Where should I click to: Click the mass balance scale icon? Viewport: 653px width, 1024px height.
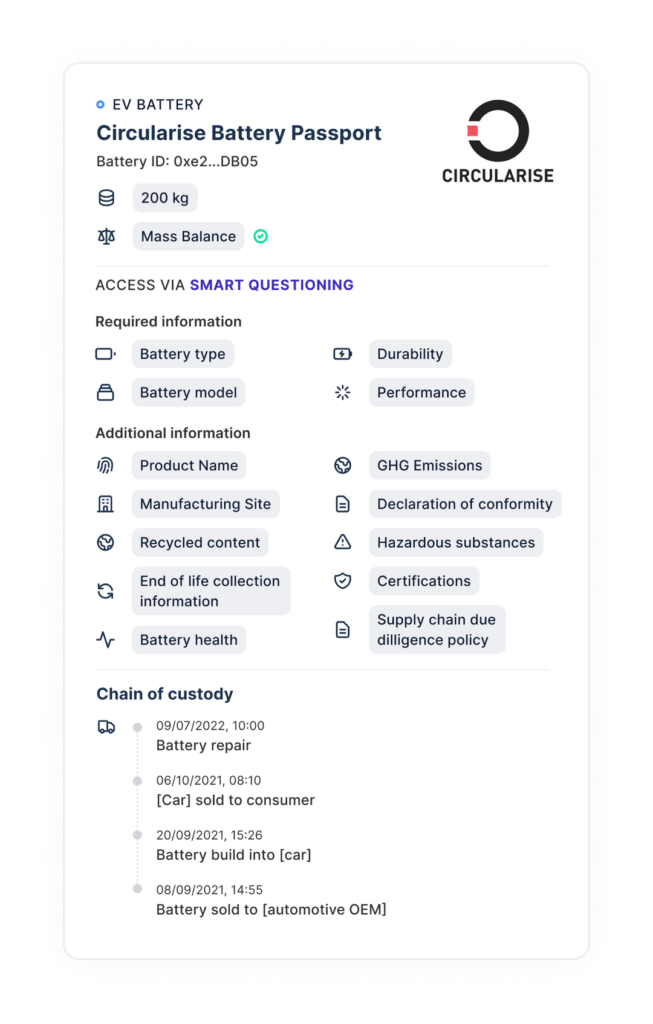coord(106,237)
